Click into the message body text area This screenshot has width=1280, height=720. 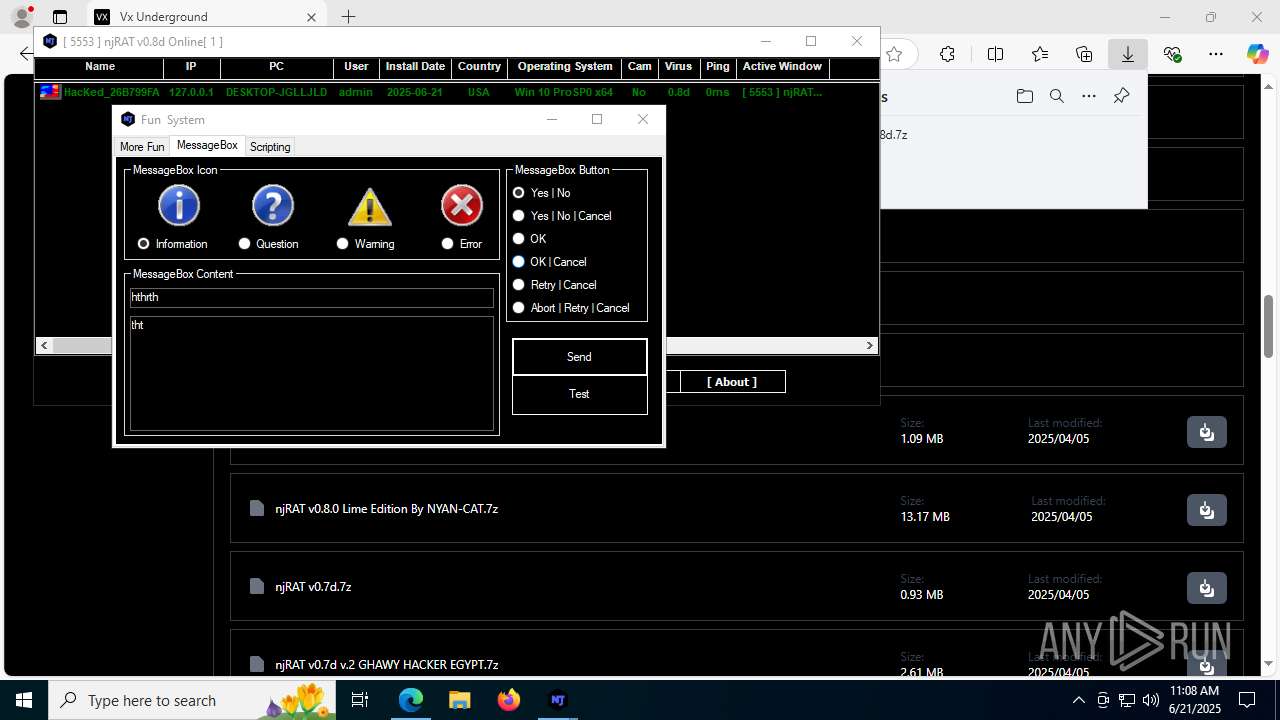click(312, 373)
